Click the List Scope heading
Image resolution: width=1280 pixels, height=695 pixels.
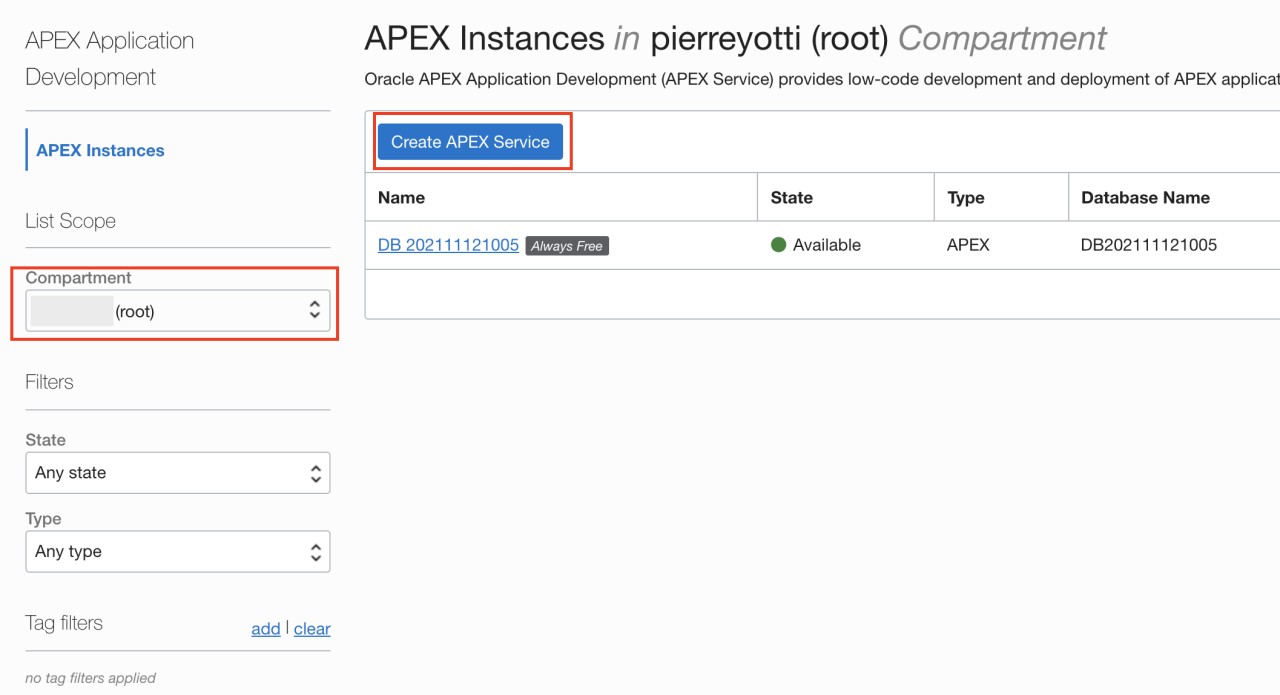tap(70, 221)
